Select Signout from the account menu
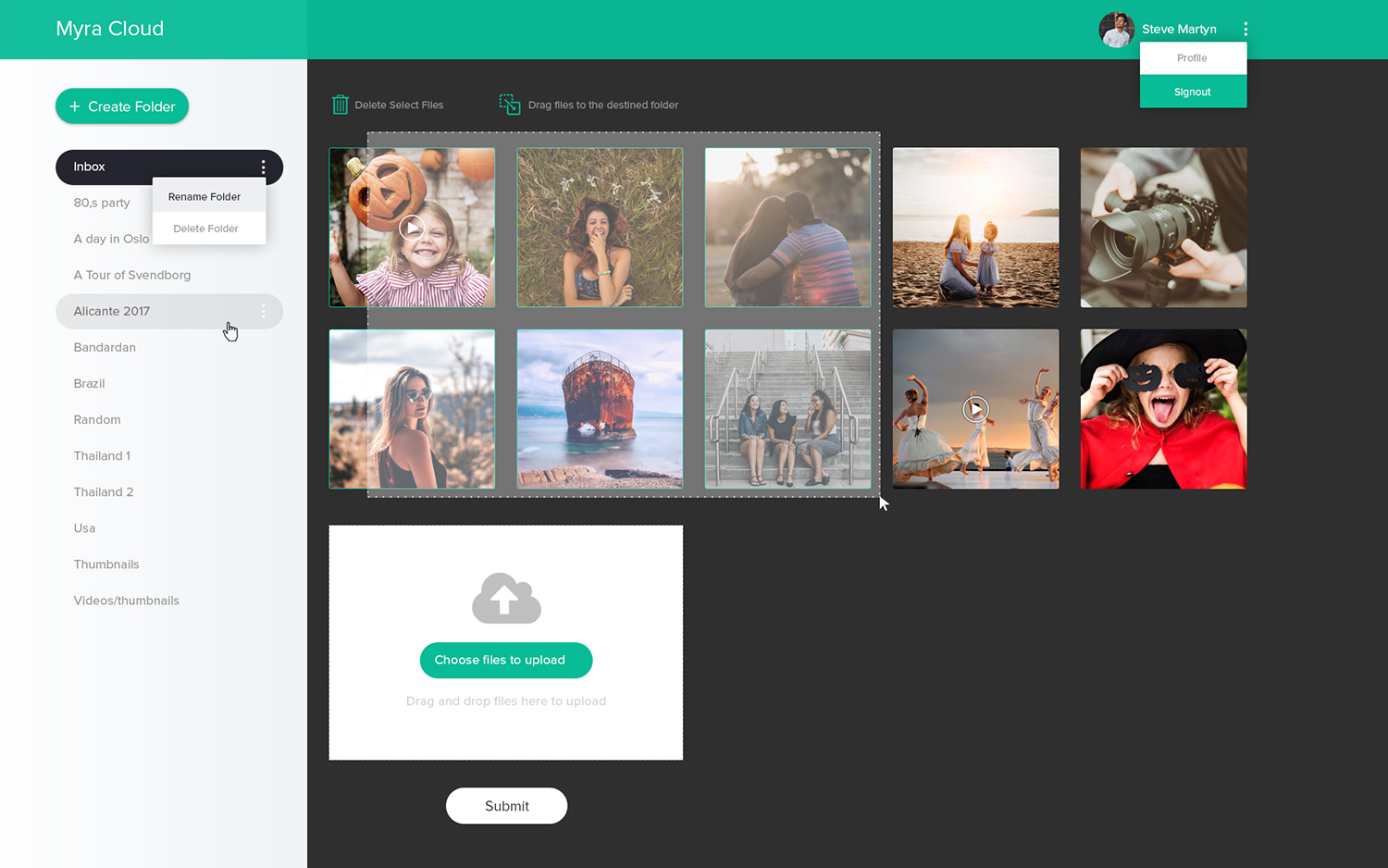 1192,91
